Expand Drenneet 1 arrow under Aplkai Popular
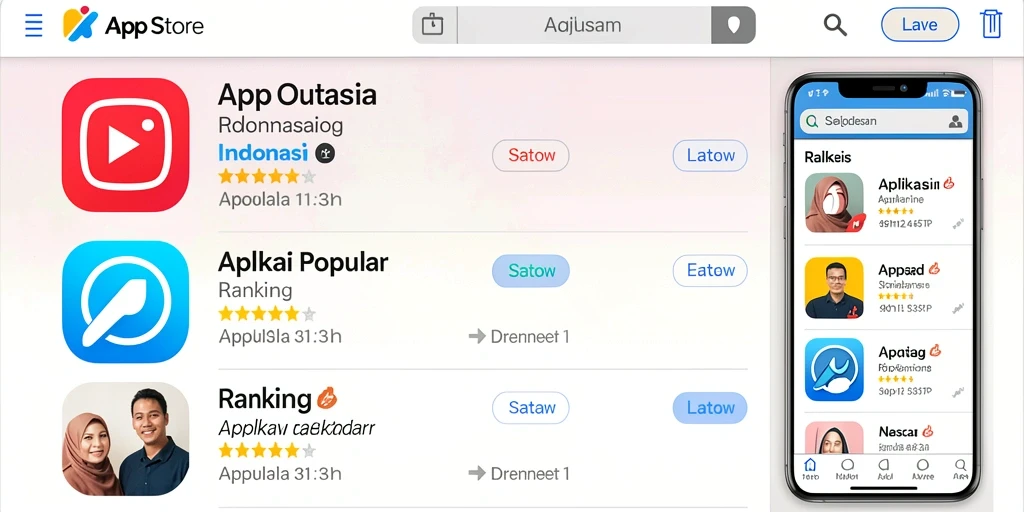The width and height of the screenshot is (1024, 512). (478, 336)
